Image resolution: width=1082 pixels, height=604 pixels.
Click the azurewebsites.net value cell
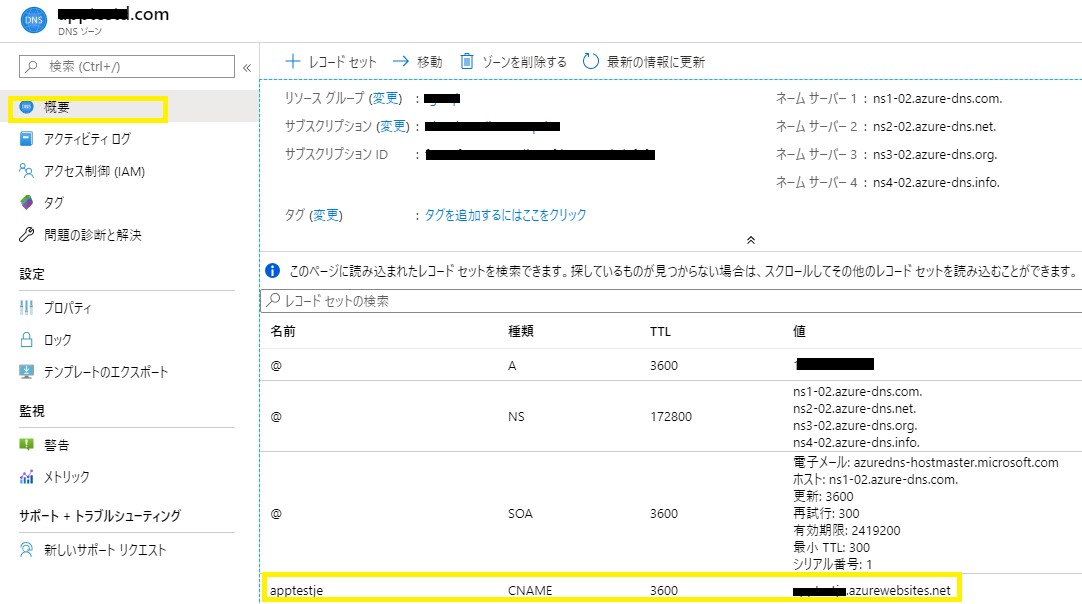coord(872,591)
